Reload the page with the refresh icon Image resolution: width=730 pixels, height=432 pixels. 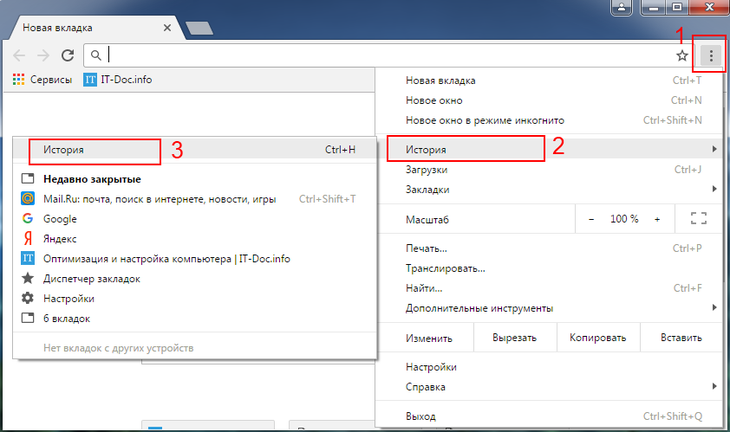68,55
